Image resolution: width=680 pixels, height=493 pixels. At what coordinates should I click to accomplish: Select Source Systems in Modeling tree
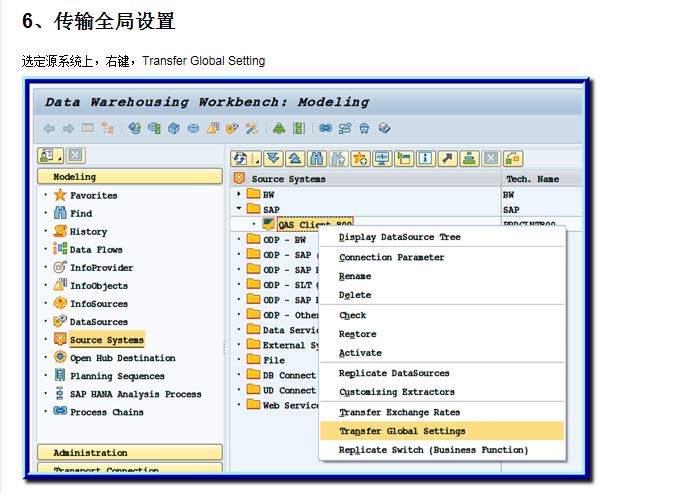[x=107, y=340]
